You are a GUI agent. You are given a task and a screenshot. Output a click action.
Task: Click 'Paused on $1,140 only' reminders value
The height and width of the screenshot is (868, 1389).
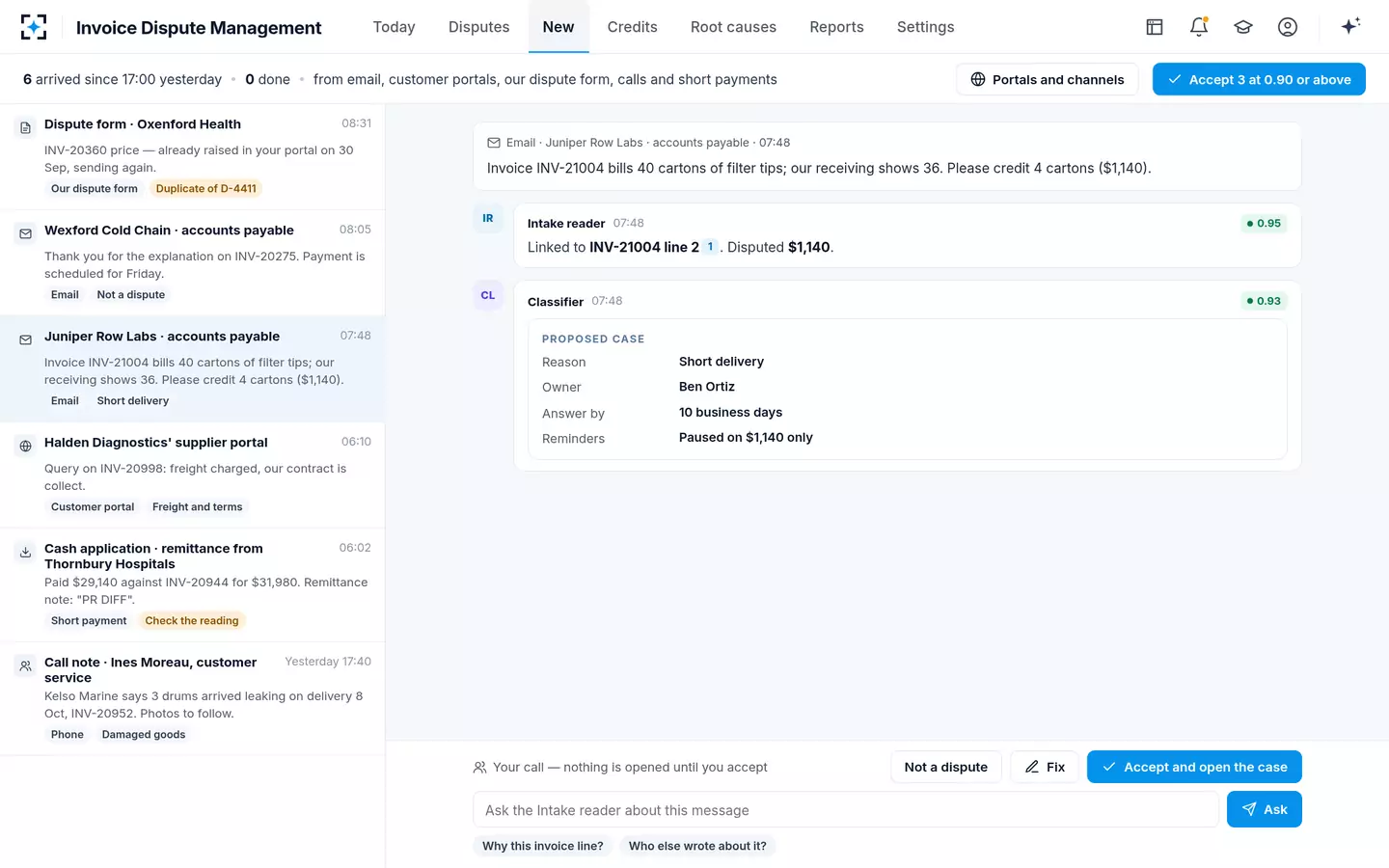(746, 438)
